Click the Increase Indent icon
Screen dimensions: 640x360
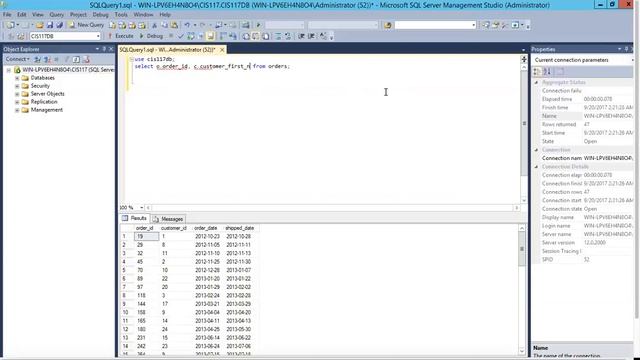[x=311, y=36]
